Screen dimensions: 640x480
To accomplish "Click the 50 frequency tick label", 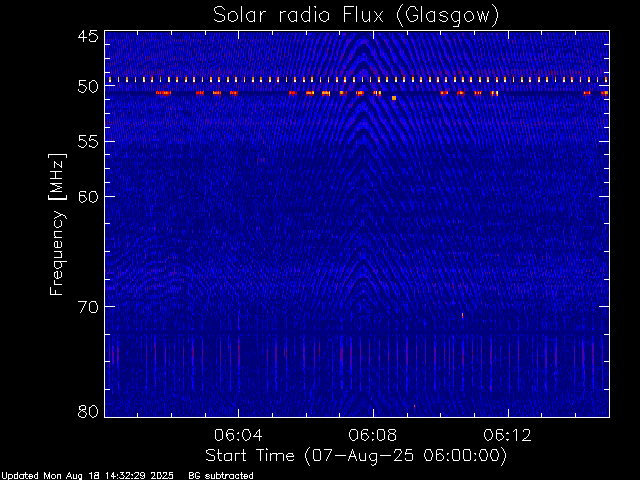I will point(88,87).
